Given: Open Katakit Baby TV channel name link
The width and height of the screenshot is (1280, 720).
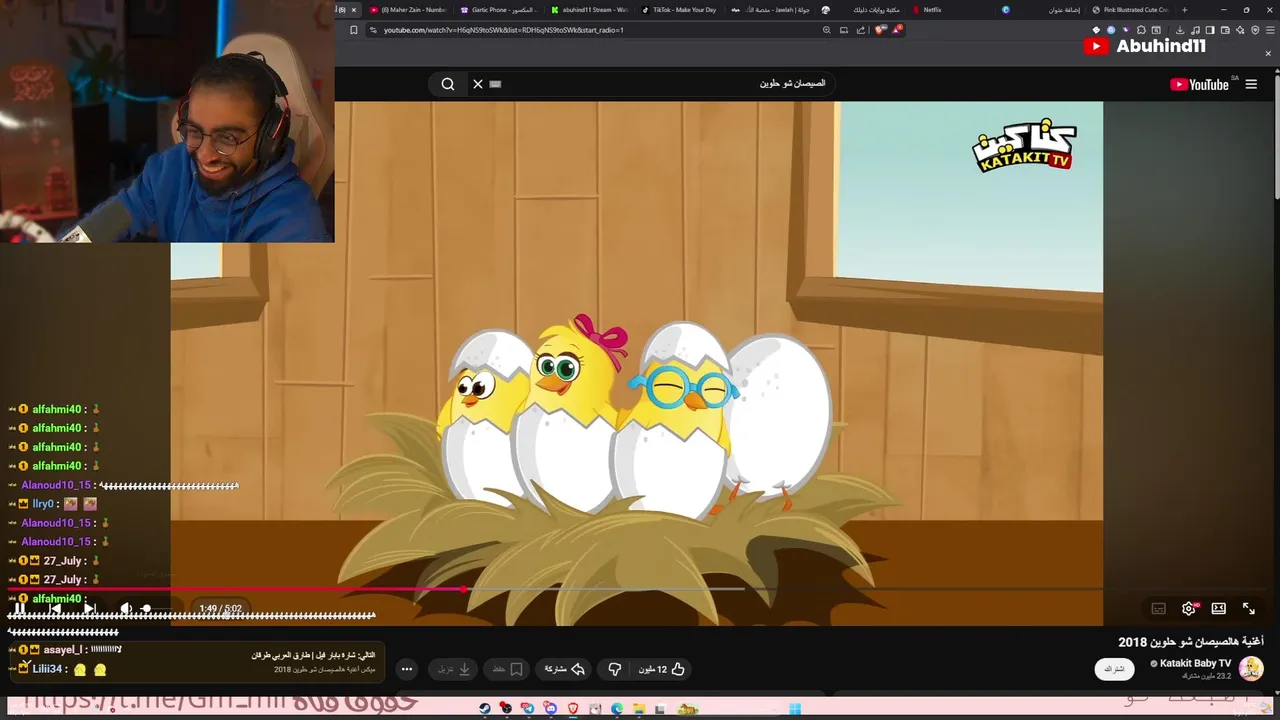Looking at the screenshot, I should click(1194, 664).
